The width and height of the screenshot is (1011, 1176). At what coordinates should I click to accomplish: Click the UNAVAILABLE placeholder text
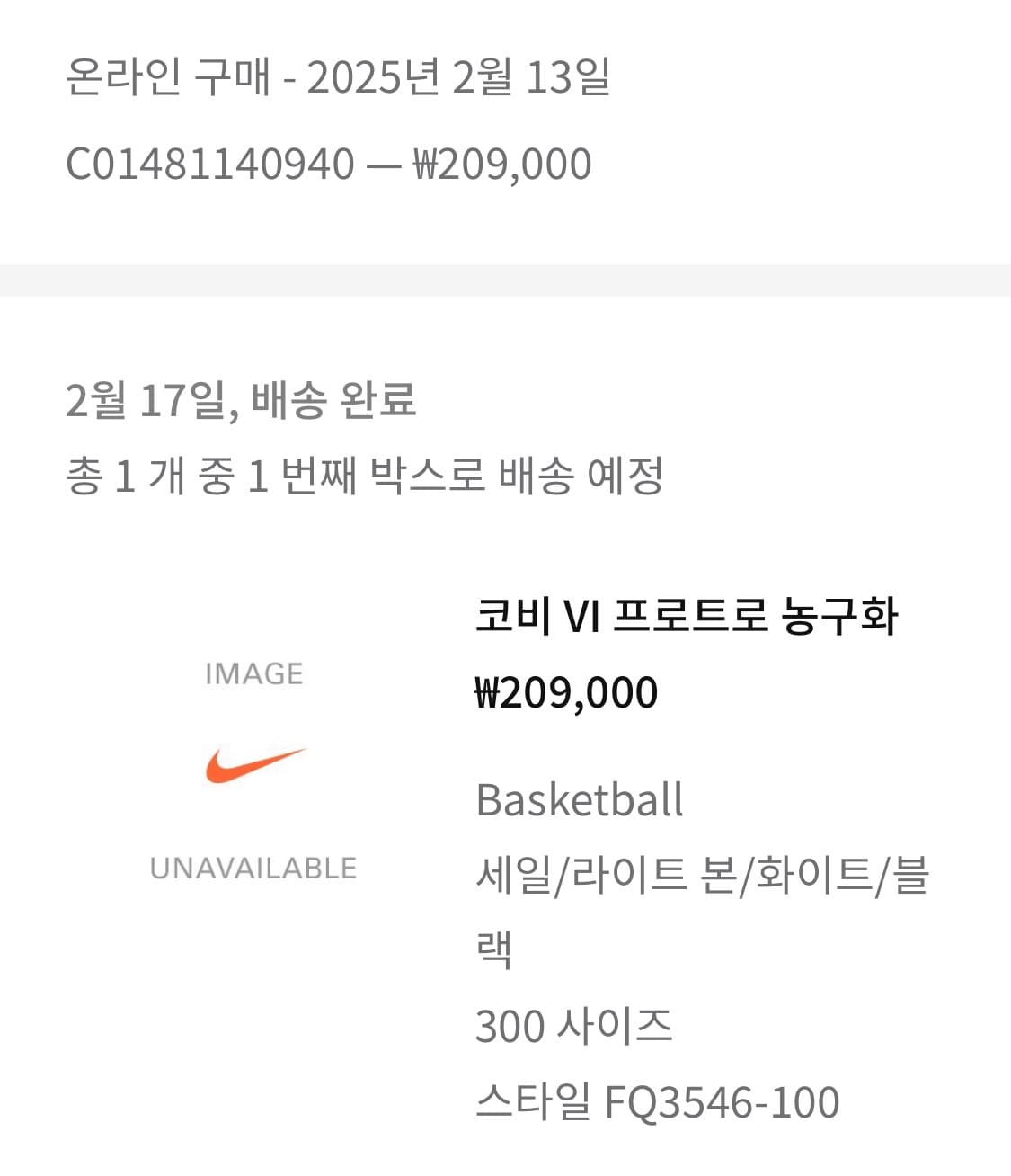pos(253,869)
